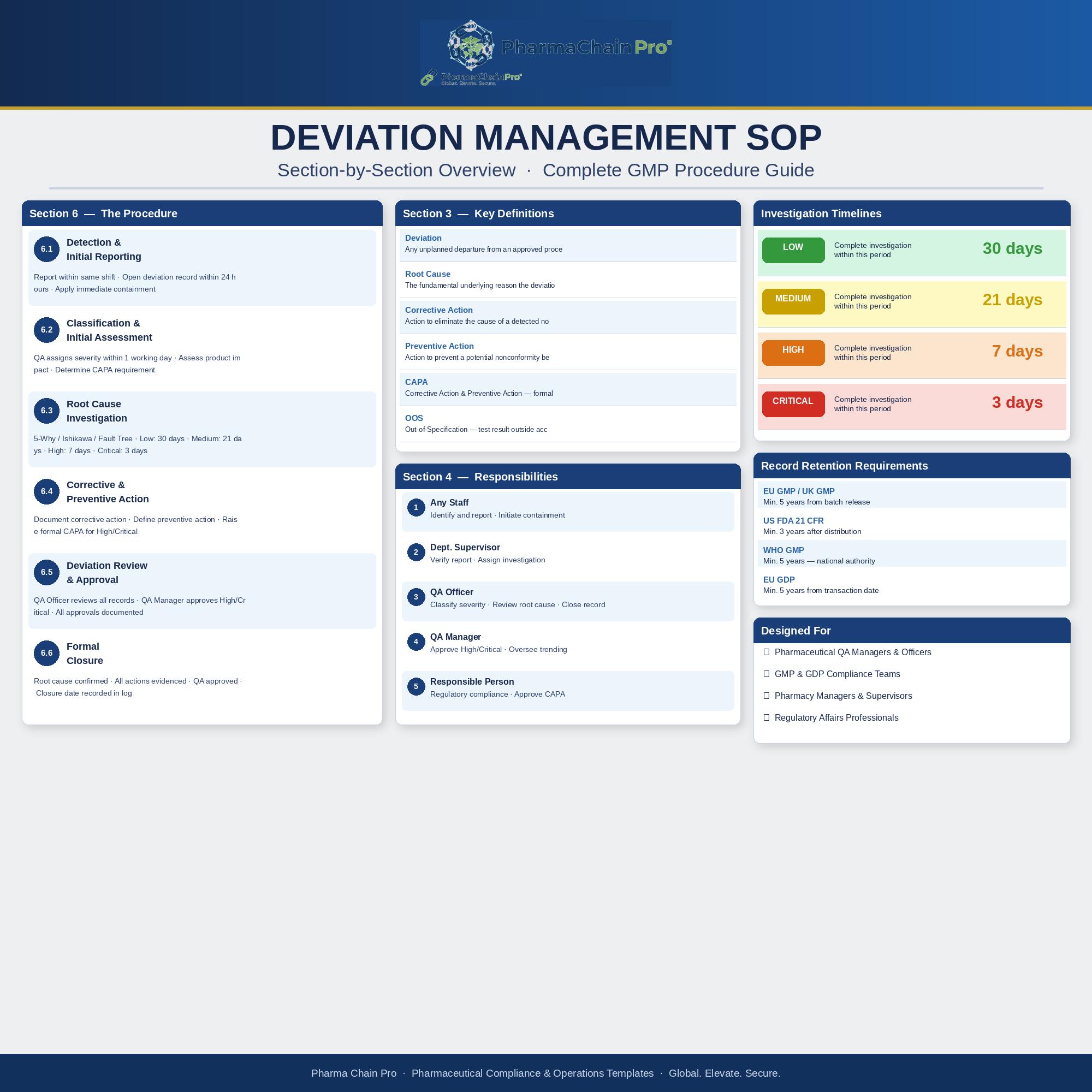Screen dimensions: 1092x1092
Task: Select the 6.1 Detection step badge
Action: [46, 250]
